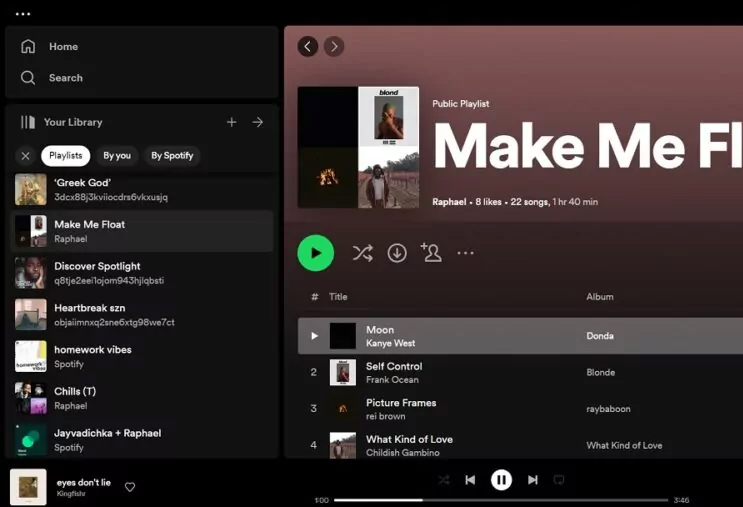Viewport: 743px width, 507px height.
Task: Open the now playing song eyes don't lie
Action: click(x=84, y=482)
